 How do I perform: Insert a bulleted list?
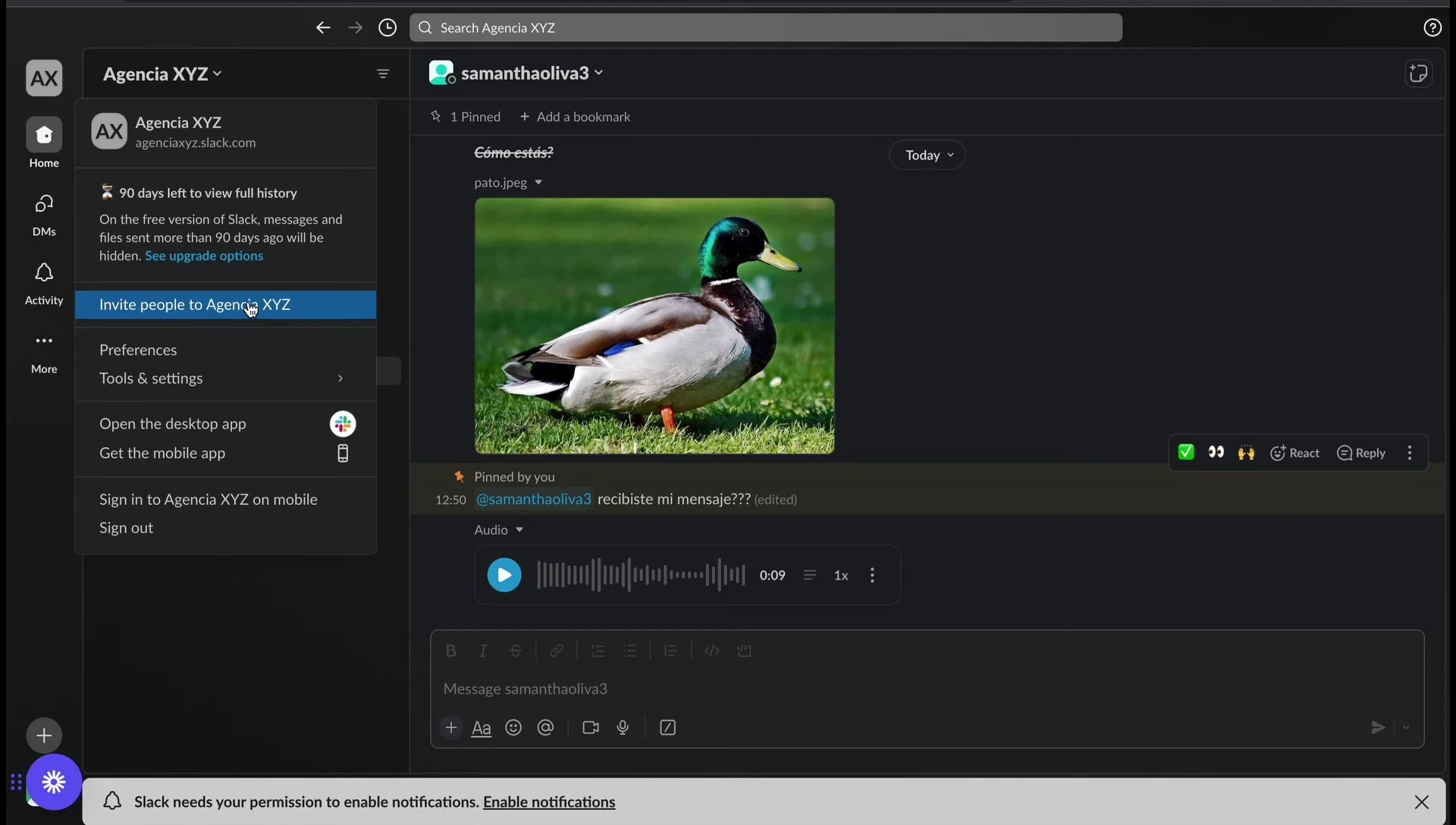[629, 651]
